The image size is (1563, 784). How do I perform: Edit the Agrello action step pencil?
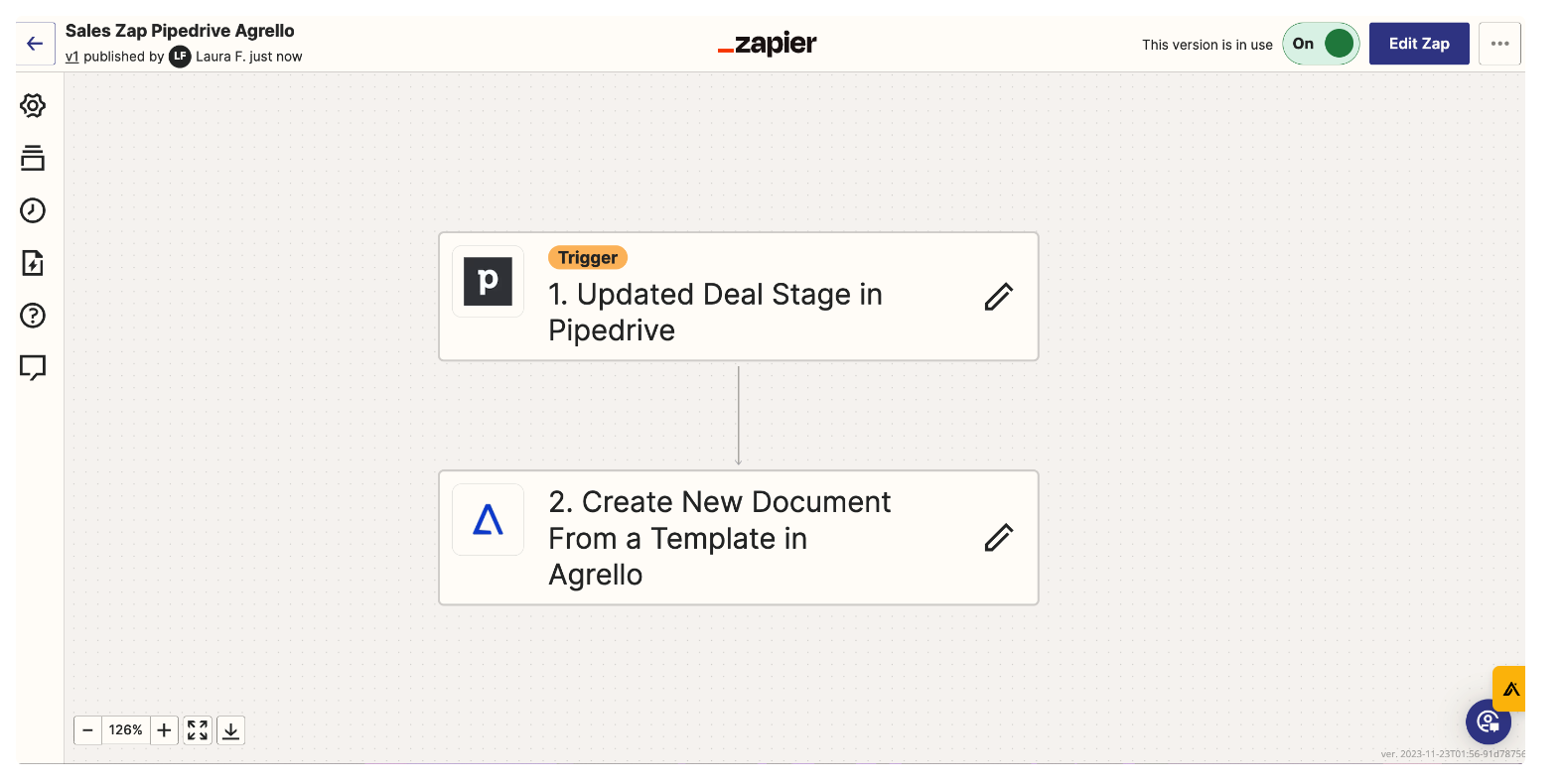pyautogui.click(x=998, y=538)
